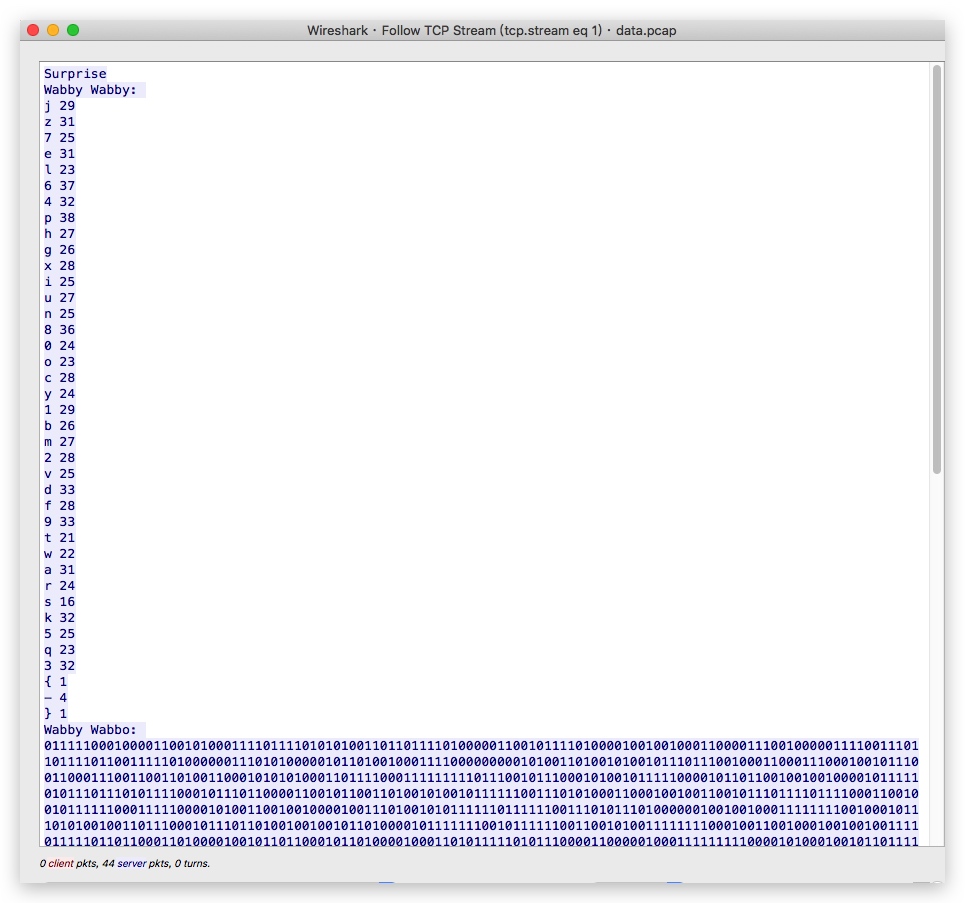
Task: Click the '6 37' row
Action: [59, 186]
